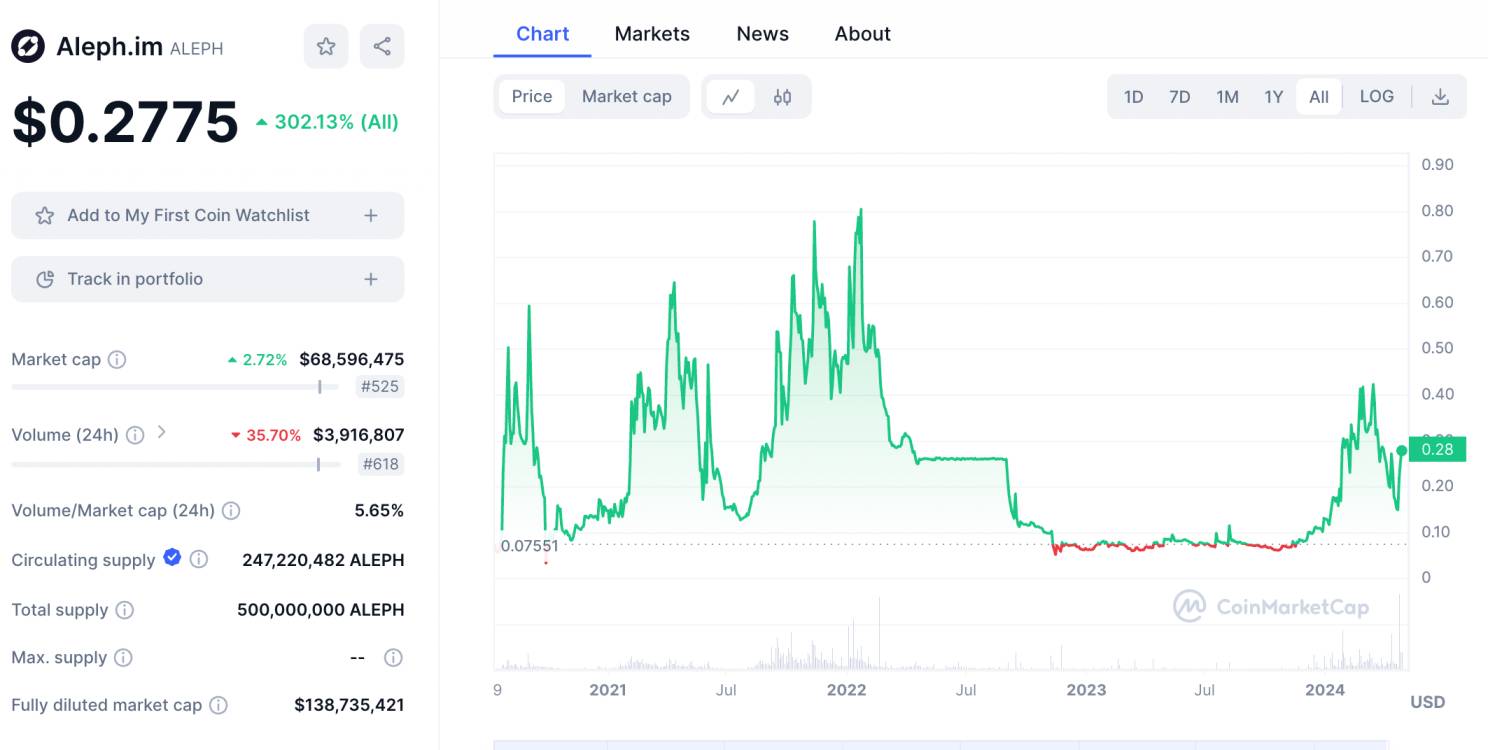
Task: Select 1D time range
Action: (1133, 97)
